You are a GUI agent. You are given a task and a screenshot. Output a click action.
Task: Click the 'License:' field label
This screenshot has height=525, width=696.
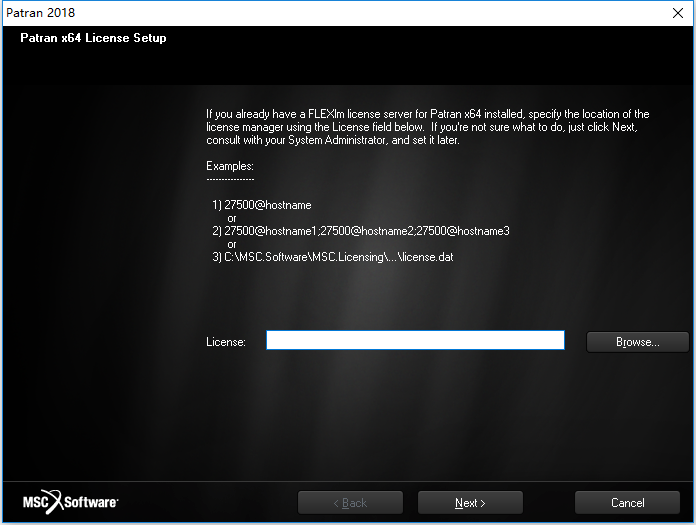(x=226, y=342)
